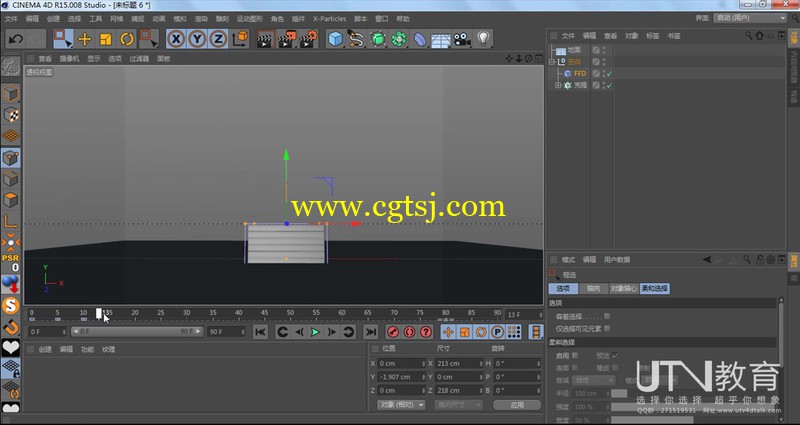This screenshot has height=425, width=800.
Task: Play the animation forward
Action: point(315,332)
